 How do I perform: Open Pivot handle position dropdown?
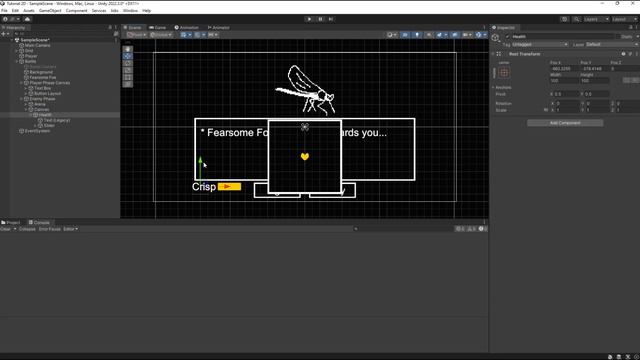136,35
